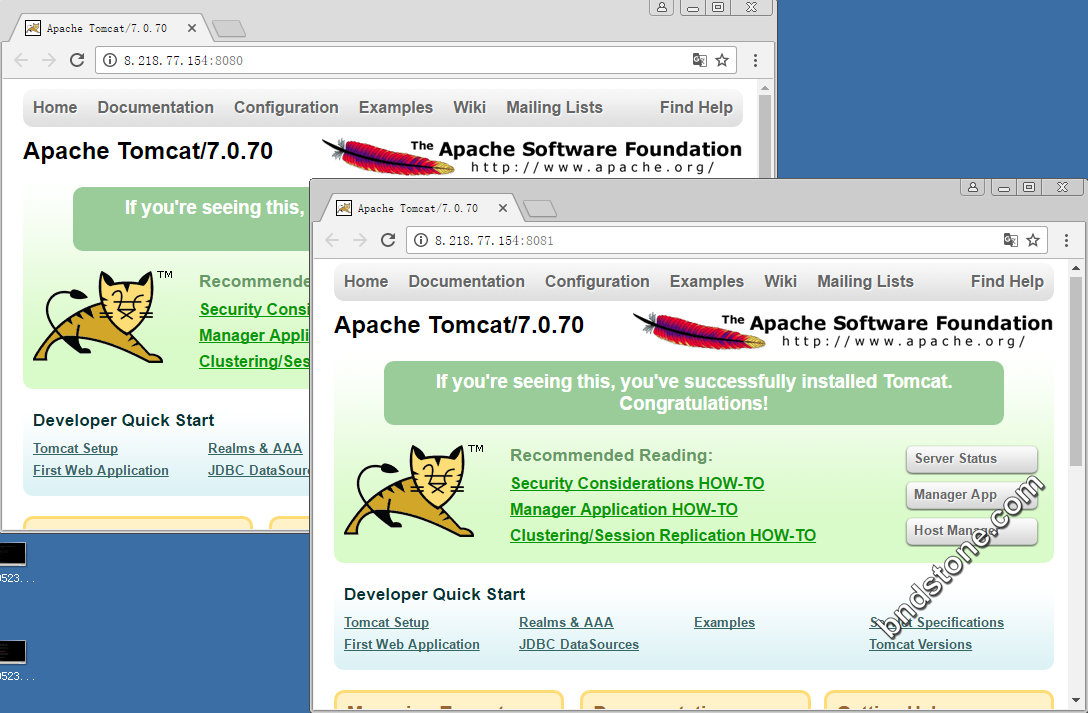1088x713 pixels.
Task: Open Clustering/Session Replication HOW-TO in 8081 window
Action: (x=663, y=535)
